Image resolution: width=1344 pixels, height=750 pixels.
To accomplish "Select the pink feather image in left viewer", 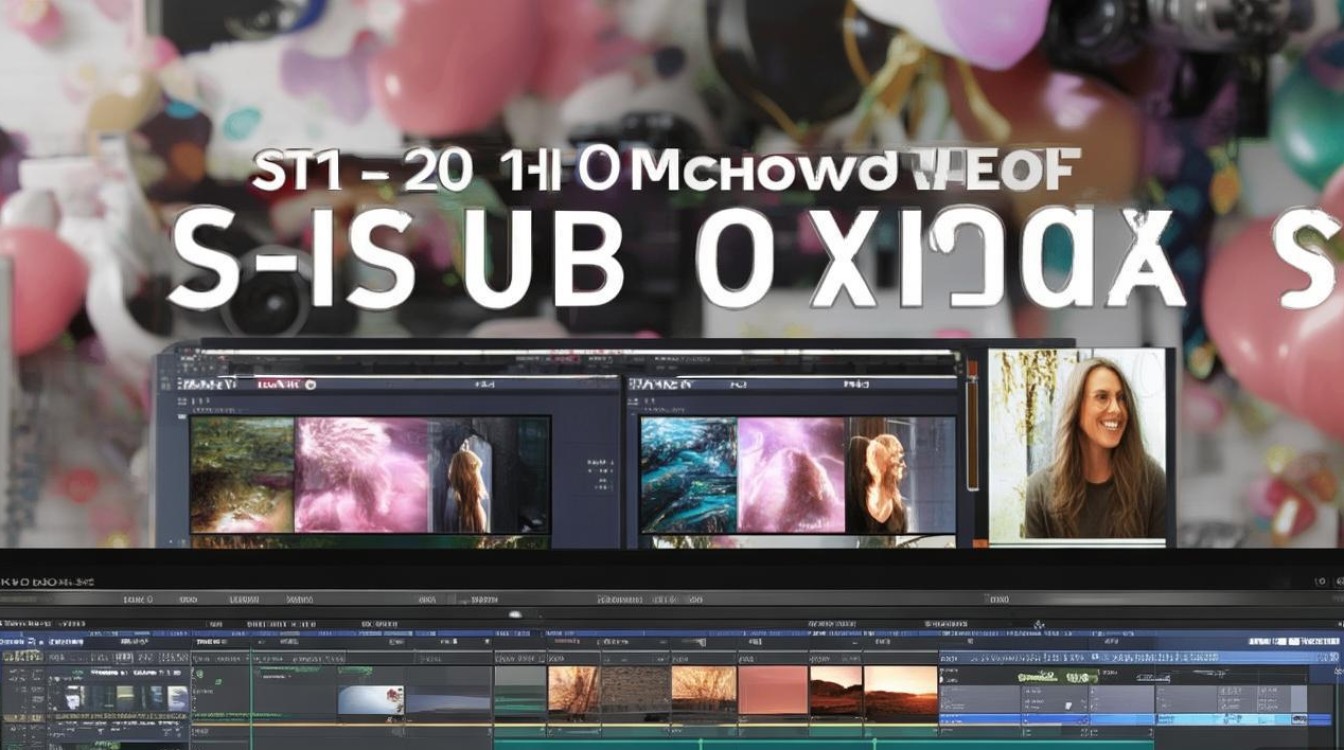I will click(361, 475).
